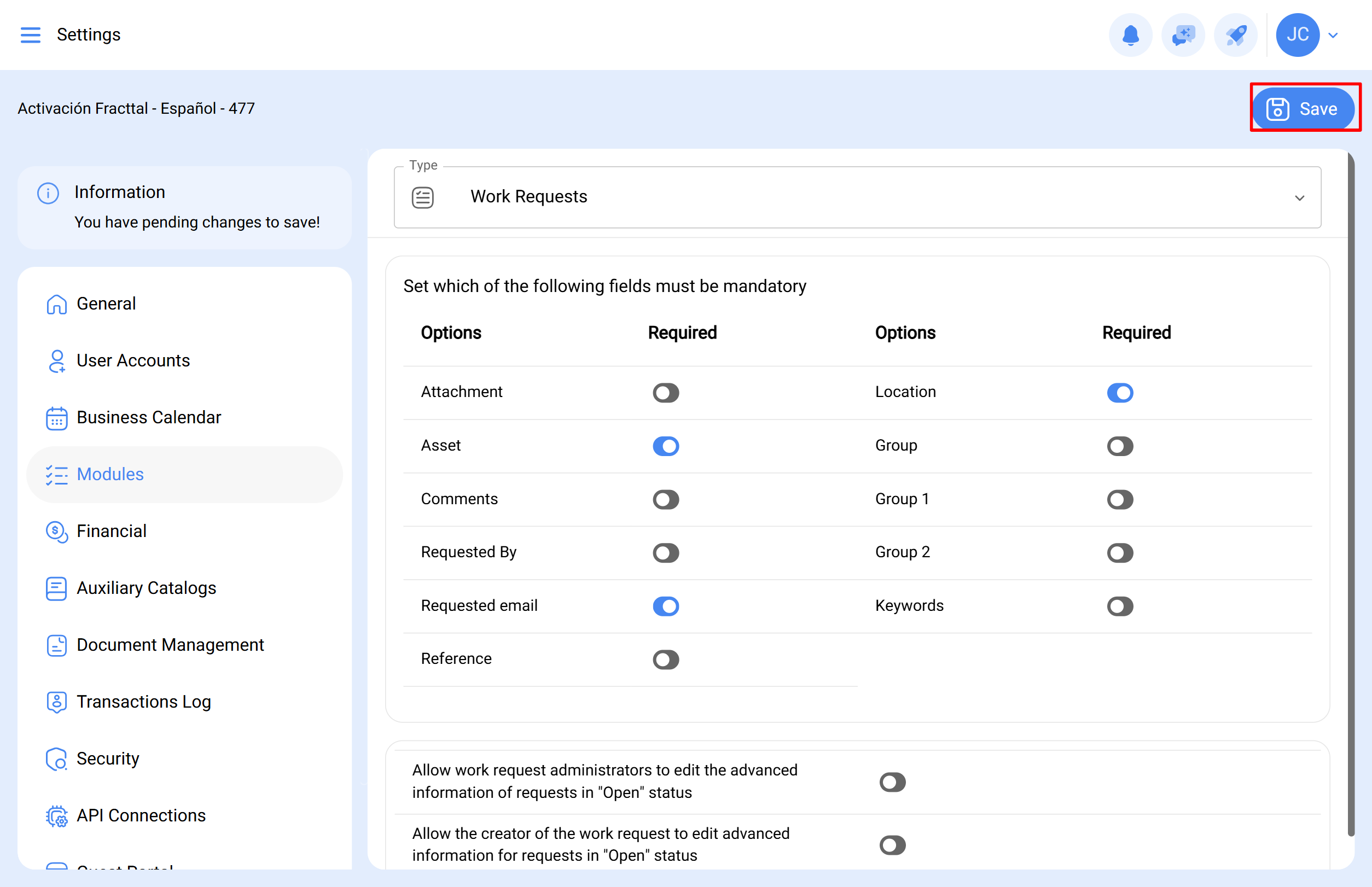Disable the Asset required toggle

[666, 446]
